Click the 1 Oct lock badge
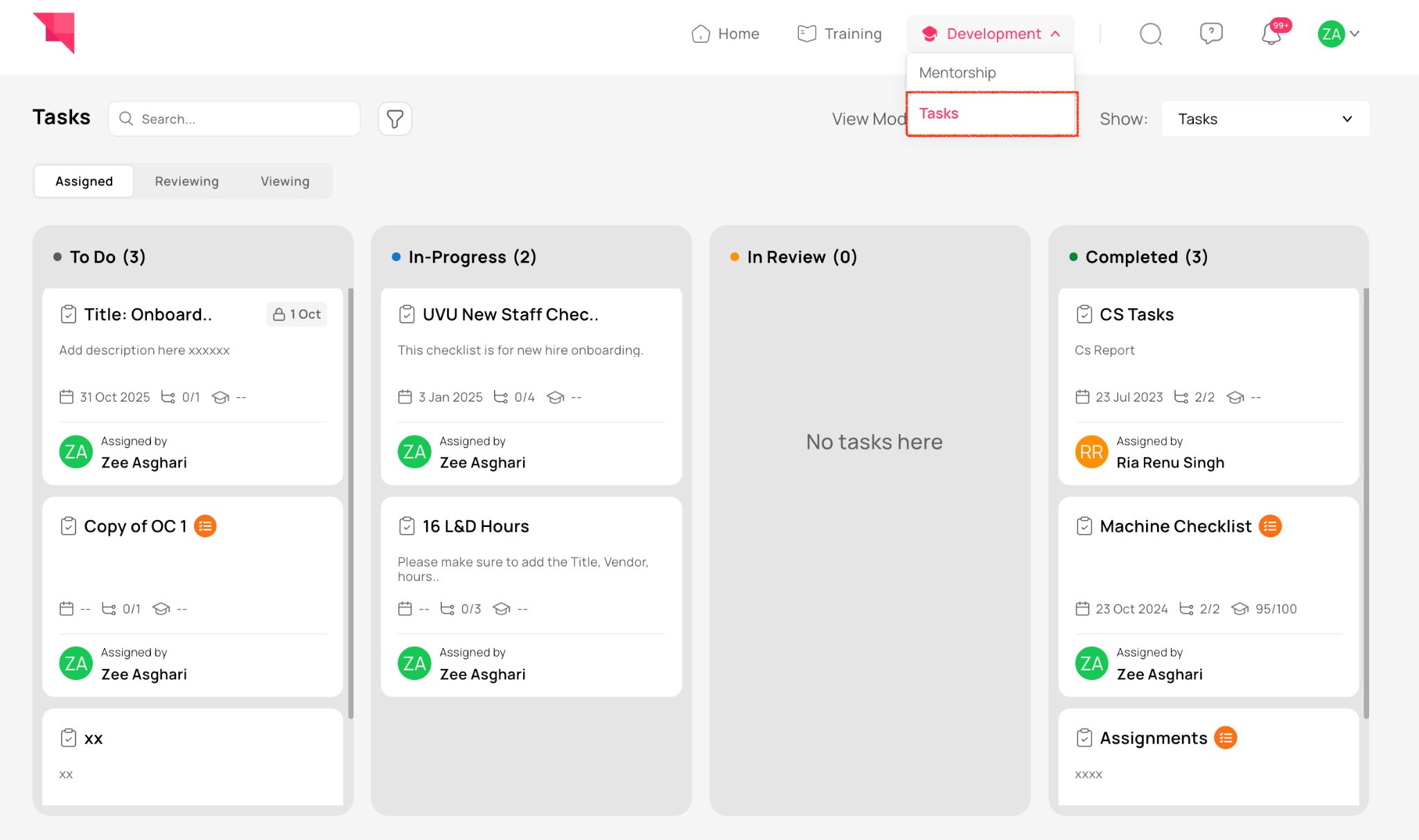1419x840 pixels. pos(297,314)
